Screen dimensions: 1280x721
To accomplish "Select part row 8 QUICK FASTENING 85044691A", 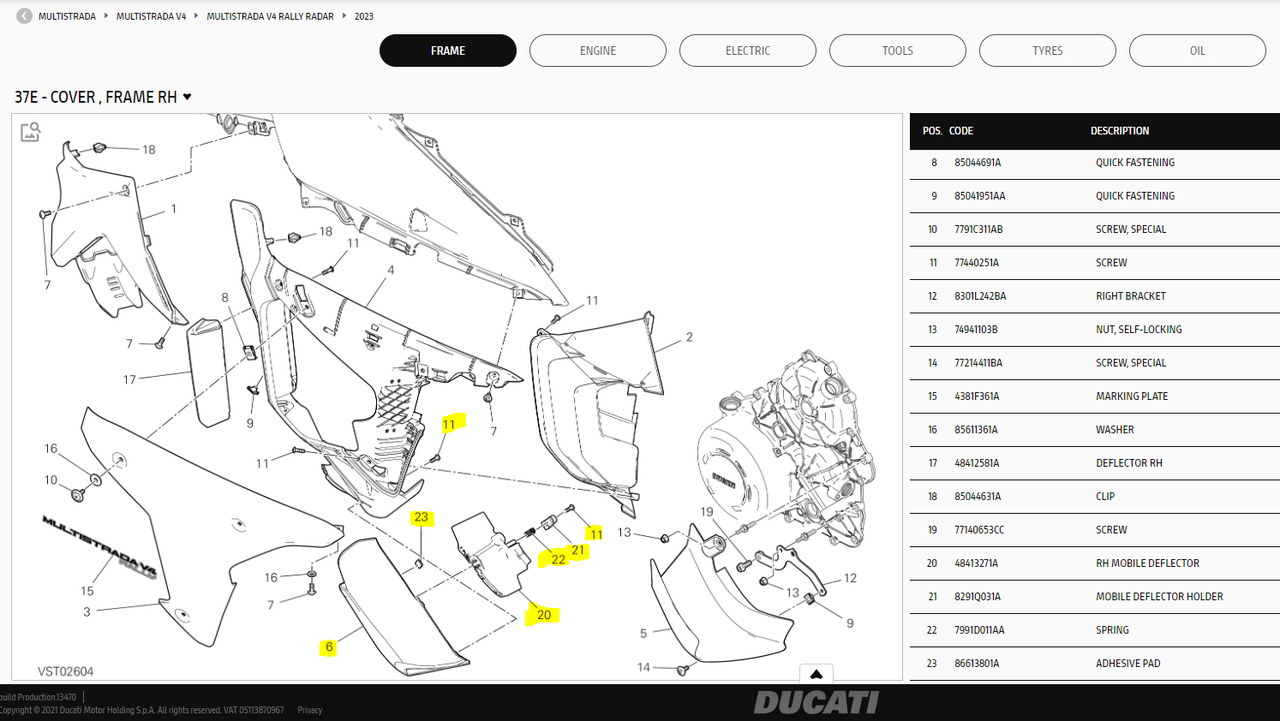I will (x=1095, y=163).
